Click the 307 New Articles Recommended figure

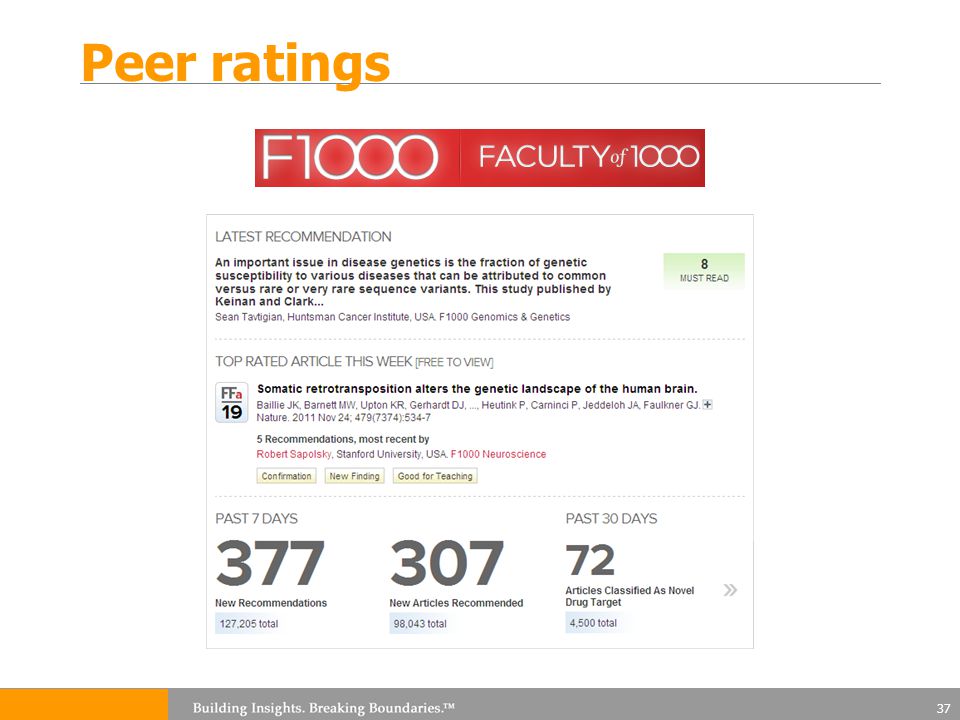[x=447, y=563]
